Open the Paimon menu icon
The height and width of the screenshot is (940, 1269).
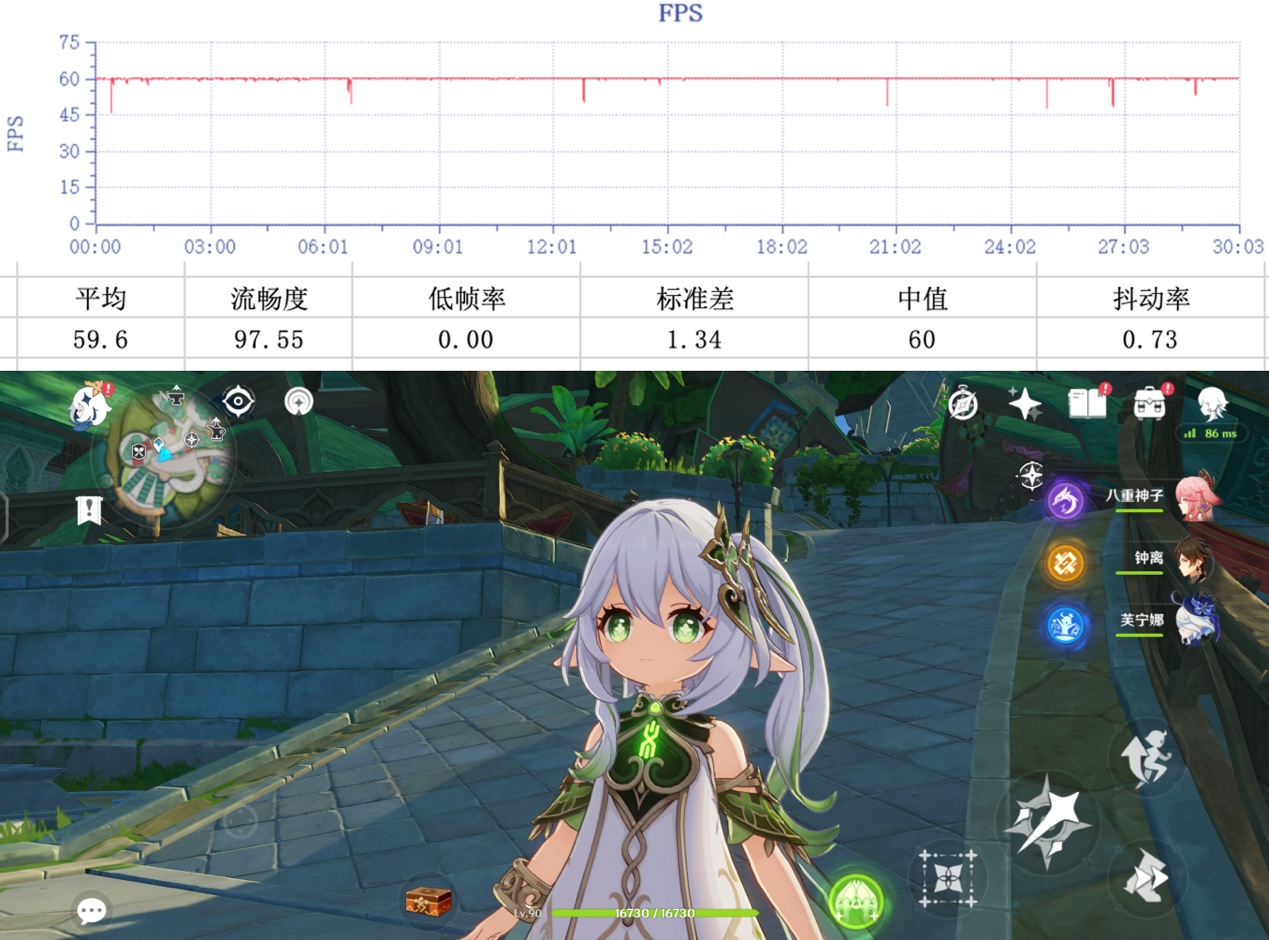[x=90, y=406]
